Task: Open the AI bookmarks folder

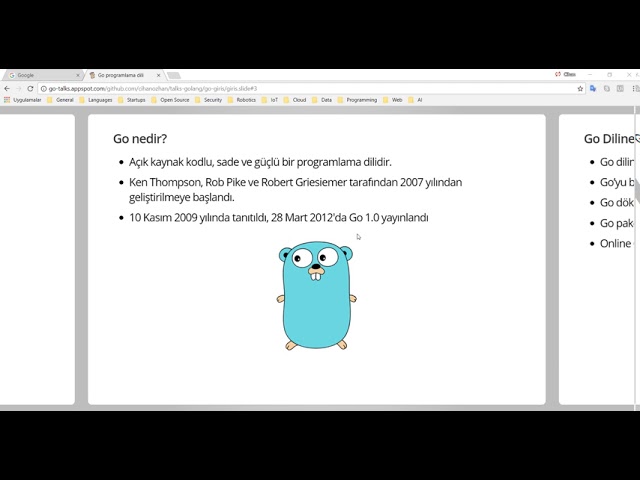Action: pyautogui.click(x=415, y=100)
